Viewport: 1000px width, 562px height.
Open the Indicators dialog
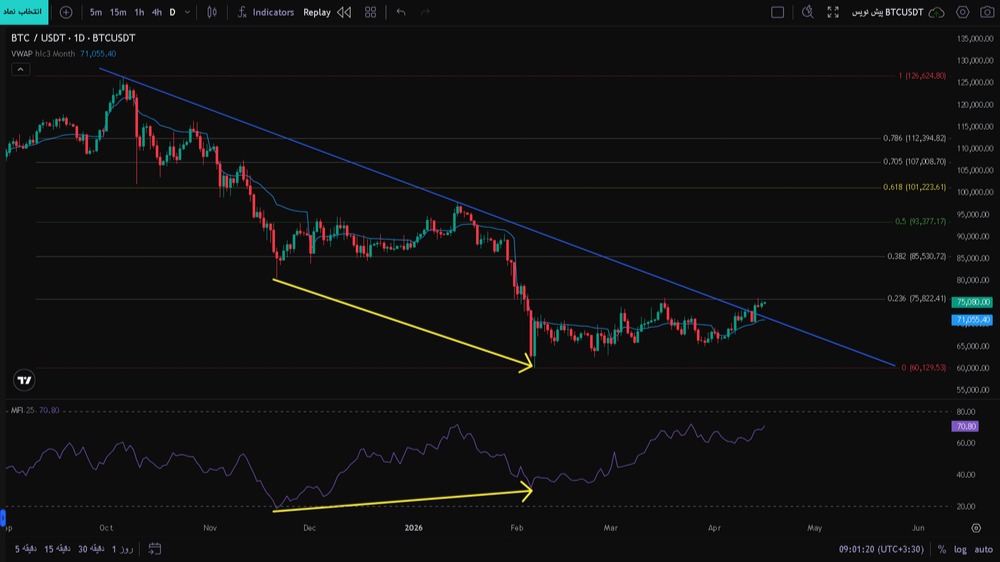point(266,12)
